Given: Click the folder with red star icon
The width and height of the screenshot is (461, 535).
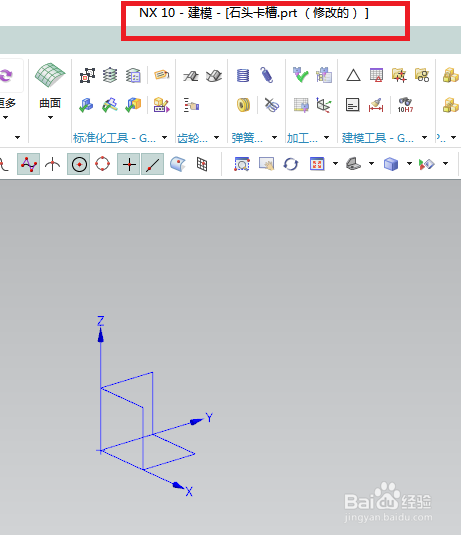Looking at the screenshot, I should [399, 75].
